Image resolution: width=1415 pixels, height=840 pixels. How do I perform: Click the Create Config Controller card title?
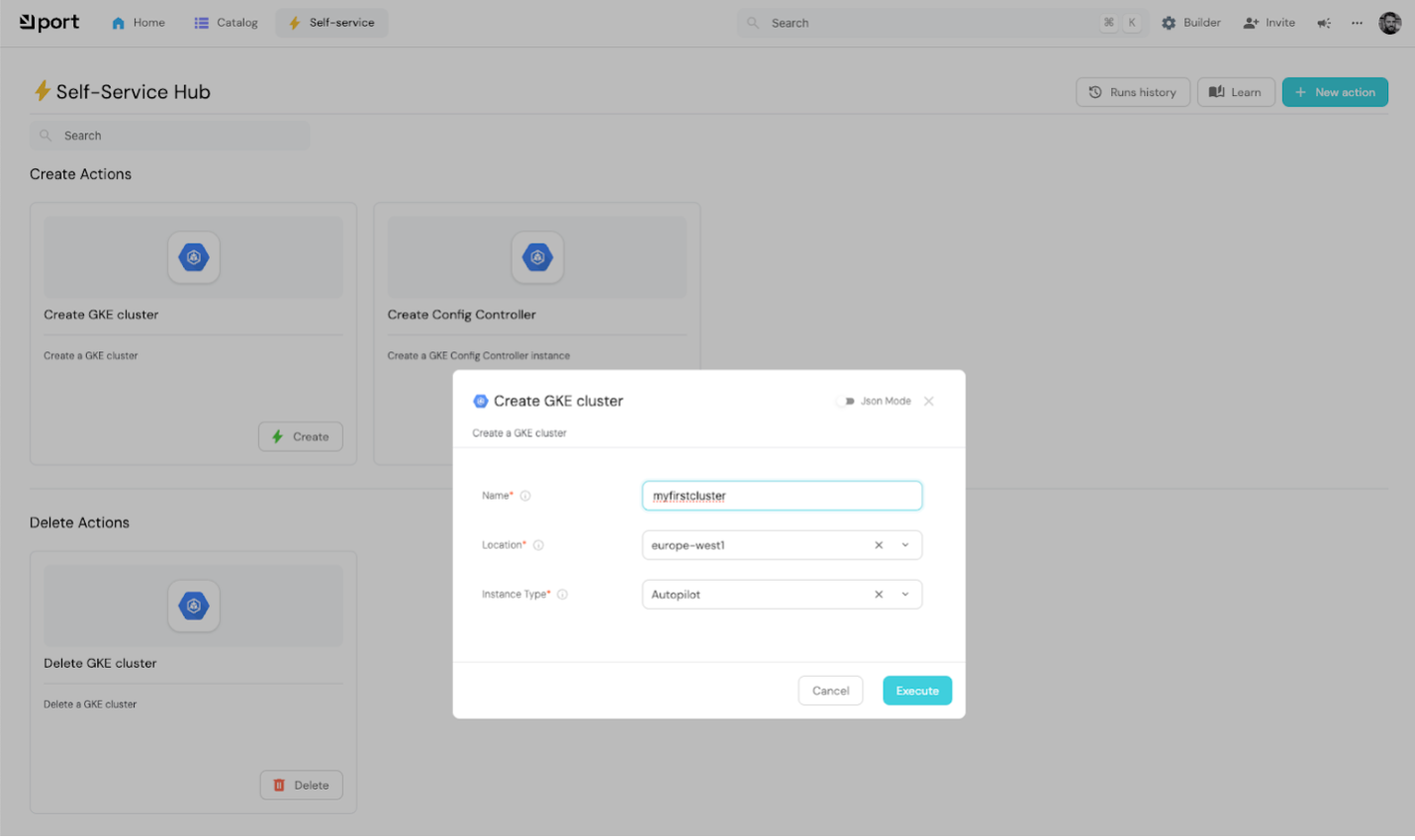click(461, 315)
